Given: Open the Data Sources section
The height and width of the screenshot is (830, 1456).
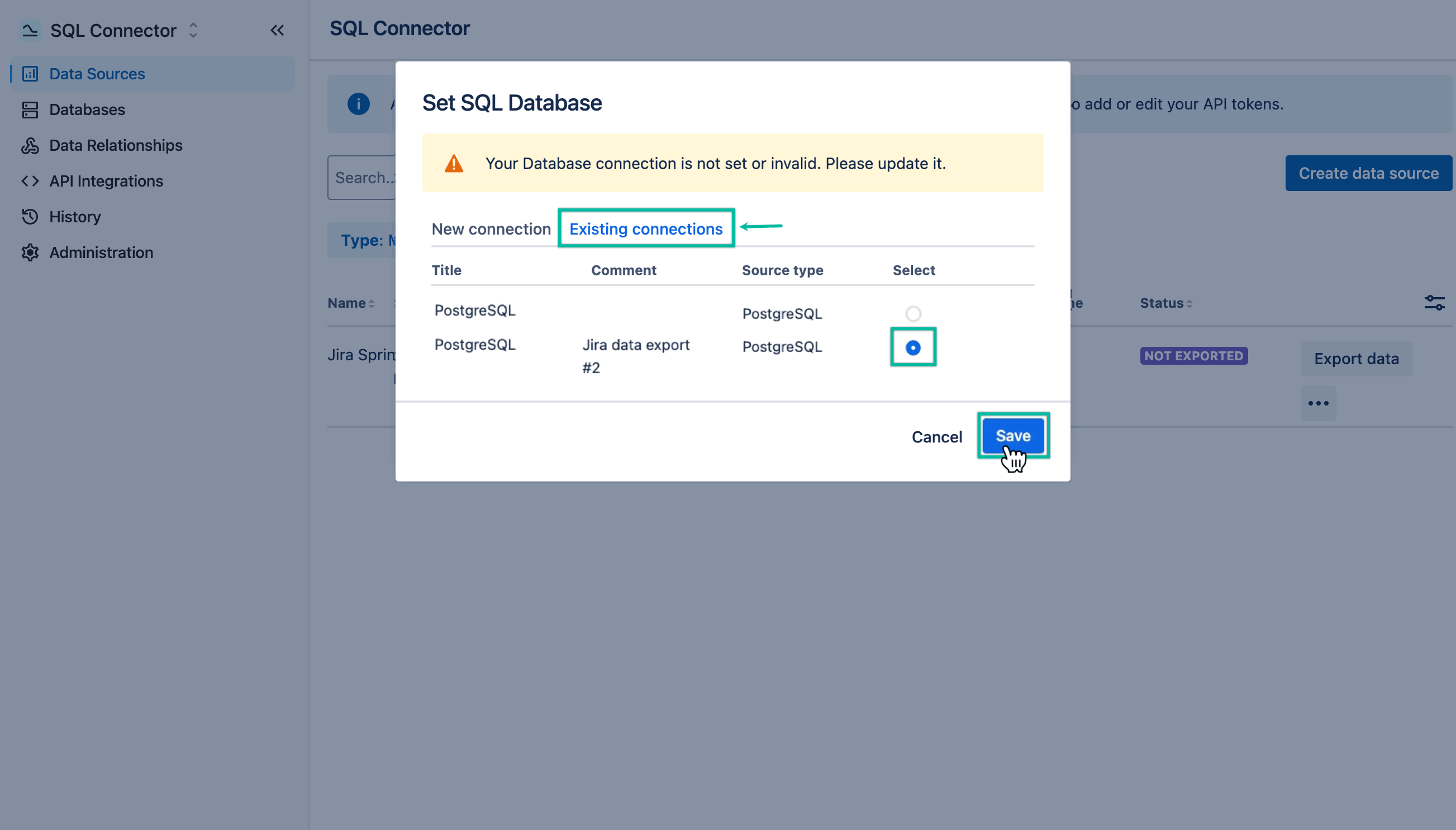Looking at the screenshot, I should click(96, 73).
